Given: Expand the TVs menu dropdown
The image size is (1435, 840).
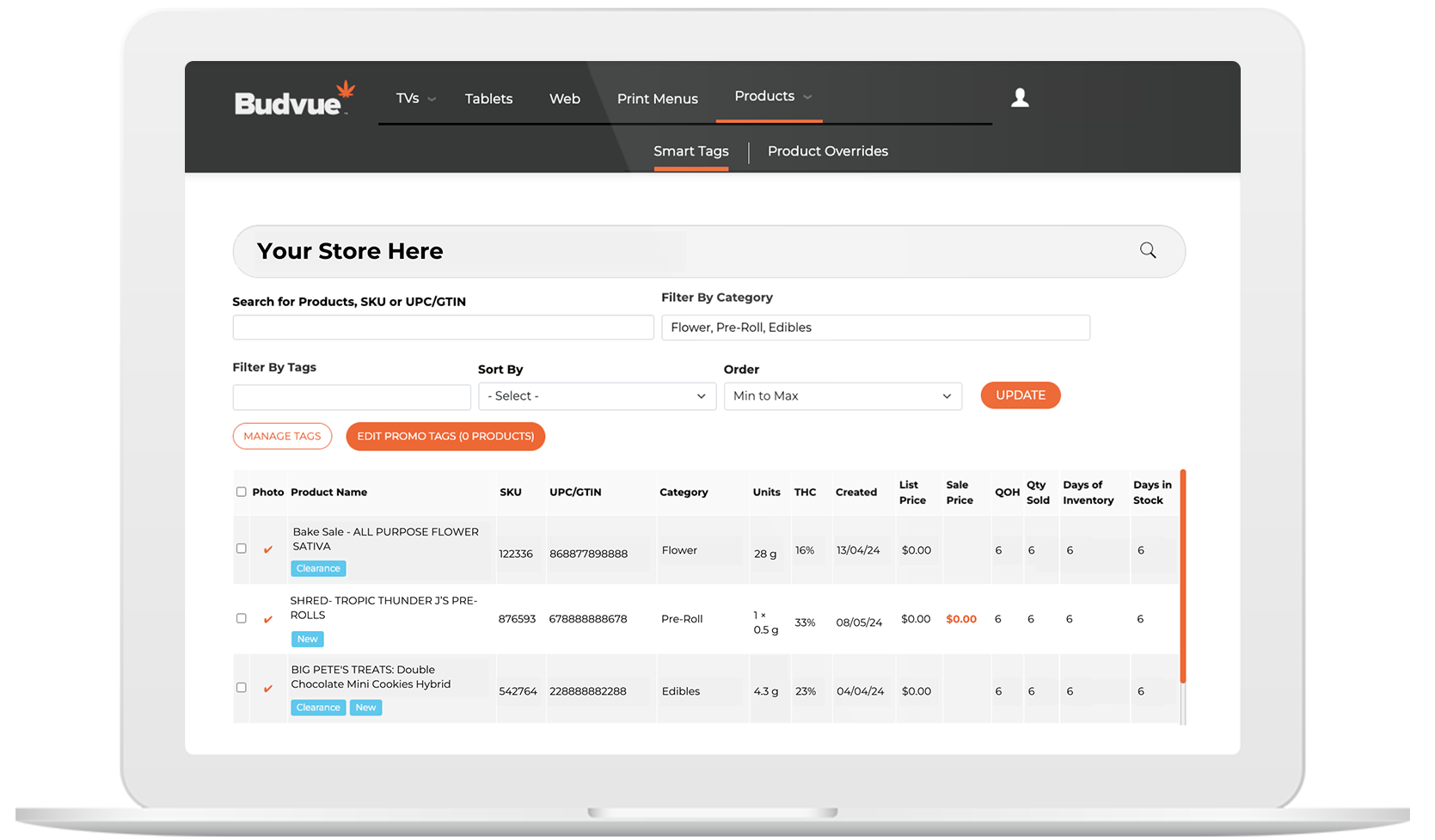Looking at the screenshot, I should pyautogui.click(x=415, y=99).
